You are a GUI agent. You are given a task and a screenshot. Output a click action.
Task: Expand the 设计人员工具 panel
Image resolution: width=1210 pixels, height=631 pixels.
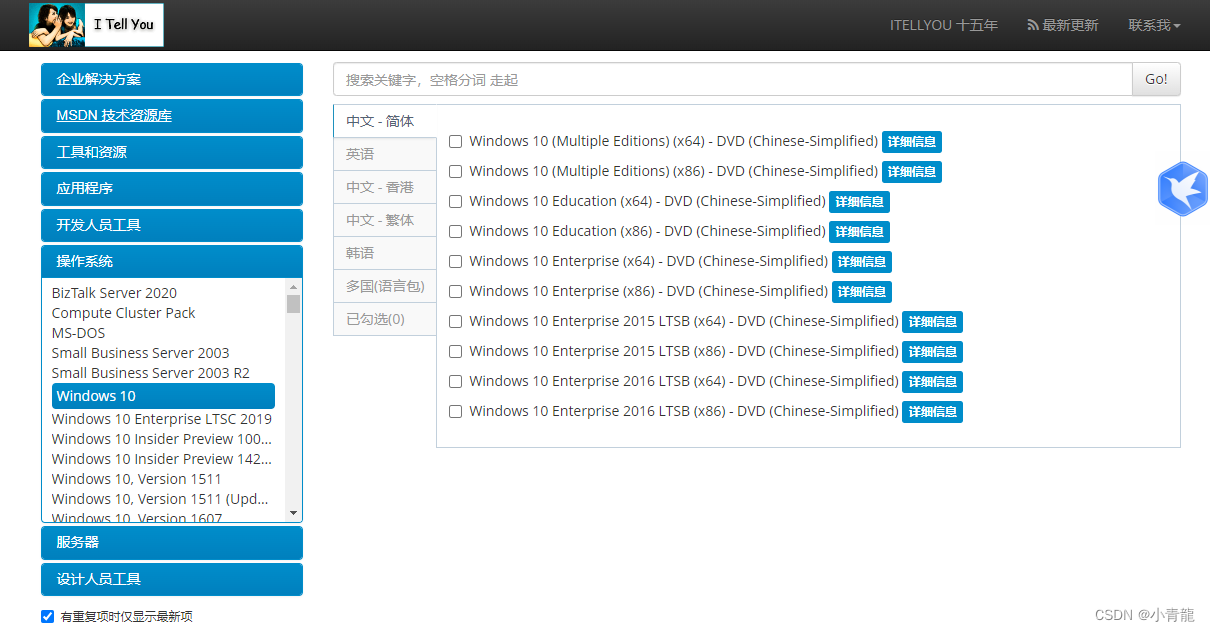click(x=172, y=579)
